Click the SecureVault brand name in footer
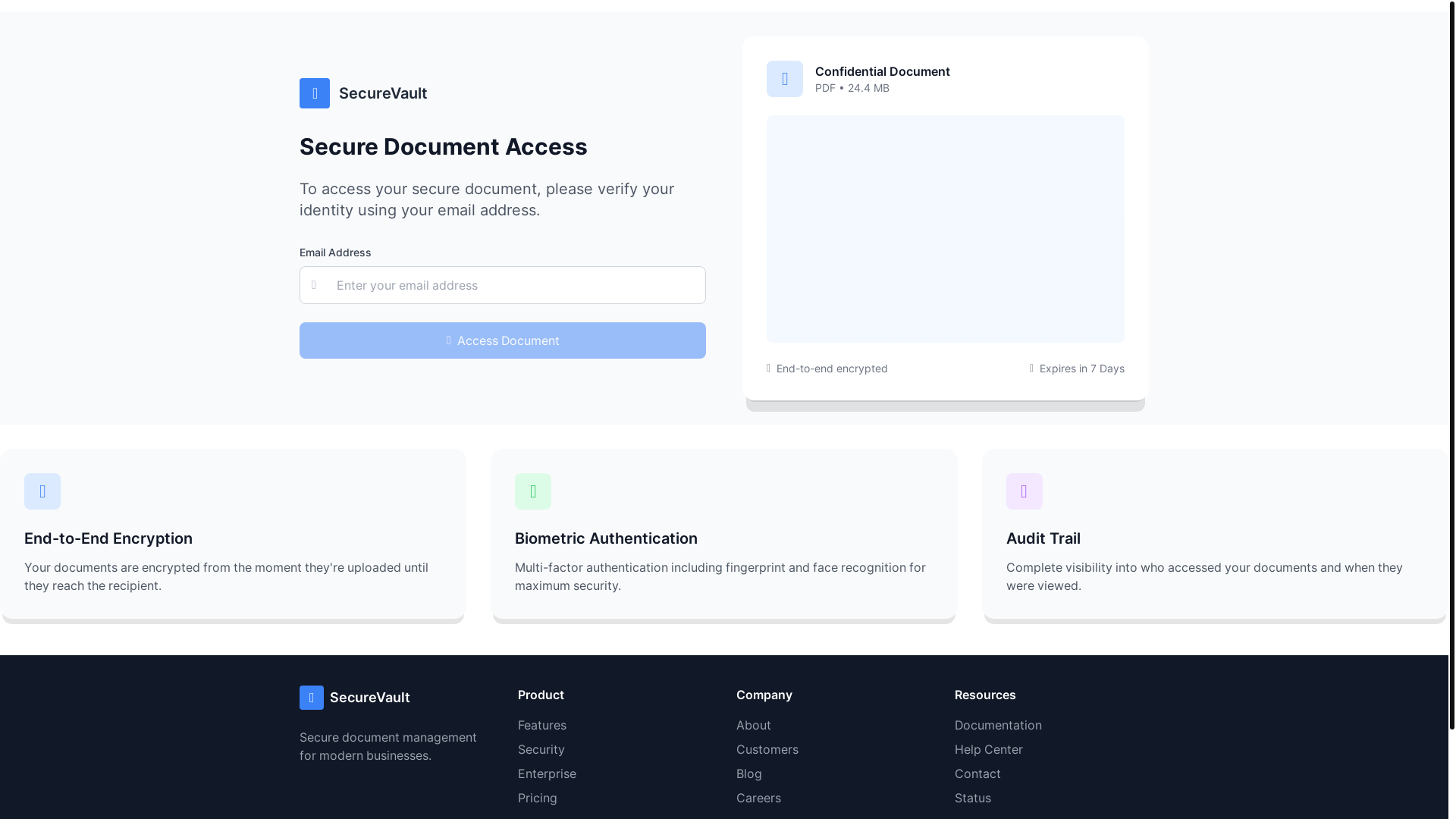The width and height of the screenshot is (1456, 819). [x=370, y=698]
